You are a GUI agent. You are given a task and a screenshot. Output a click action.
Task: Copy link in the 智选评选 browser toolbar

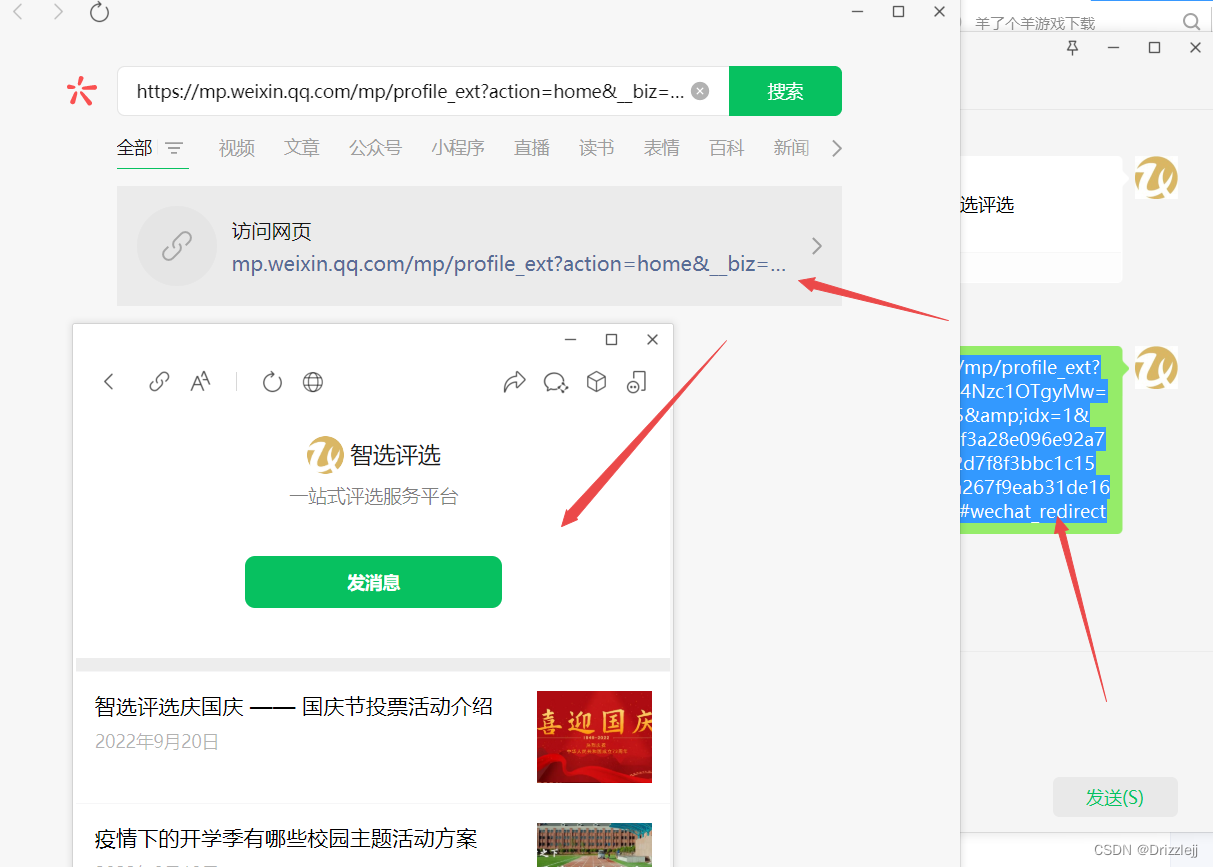(x=159, y=382)
